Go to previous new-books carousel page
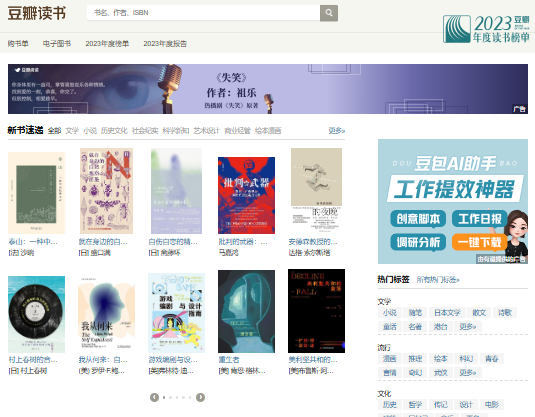 154,397
